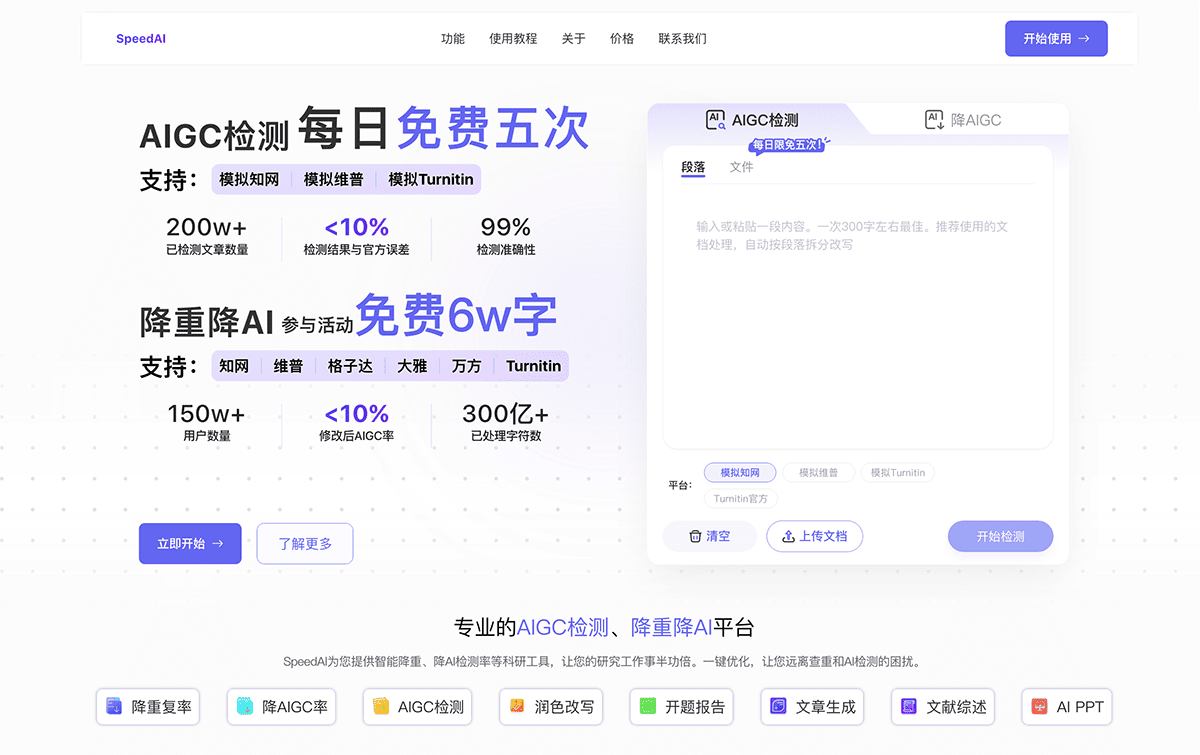Open the 润色改写 rewrite icon
This screenshot has height=755, width=1200.
[517, 707]
